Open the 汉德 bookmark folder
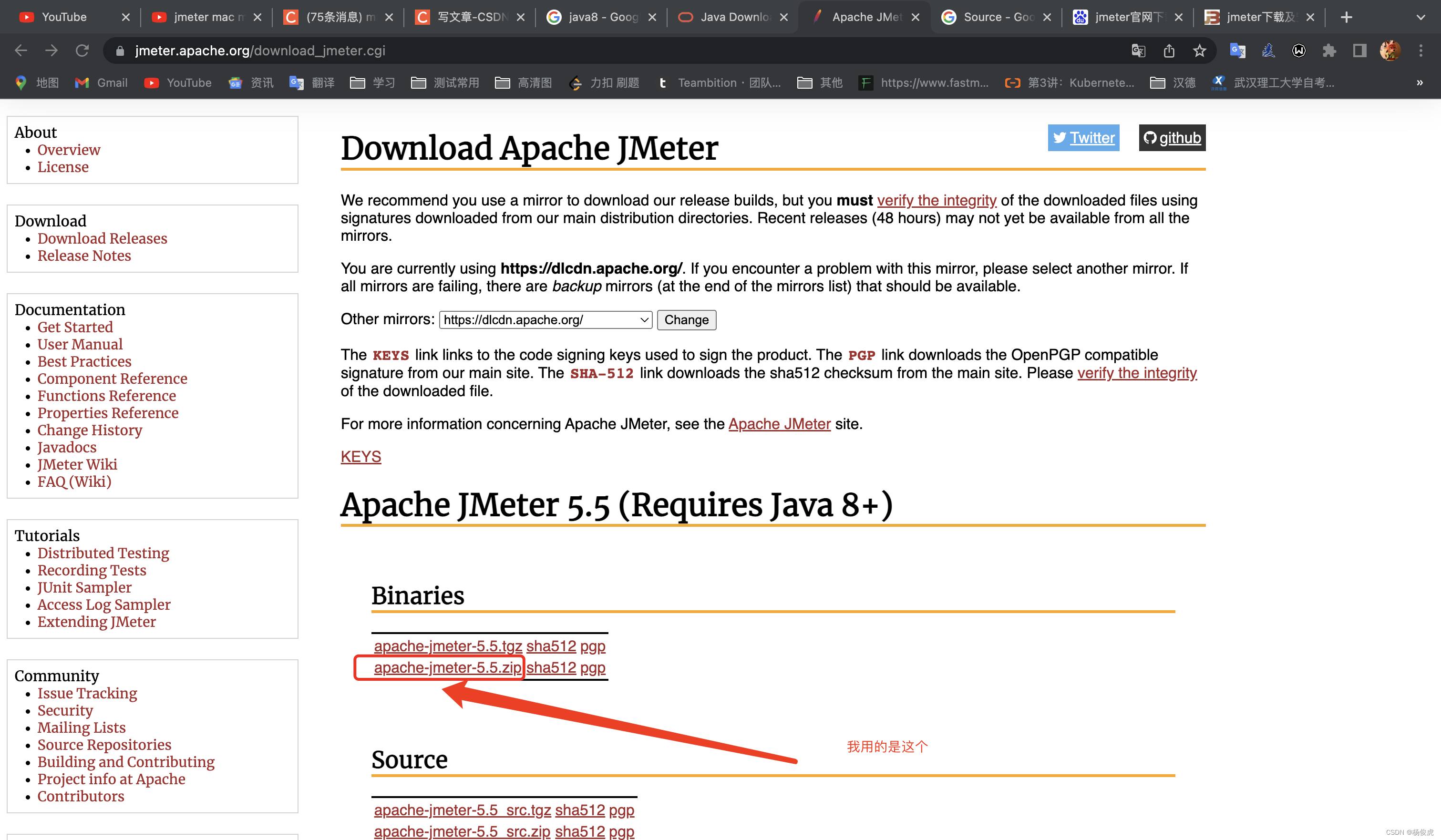The height and width of the screenshot is (840, 1441). [x=1173, y=83]
